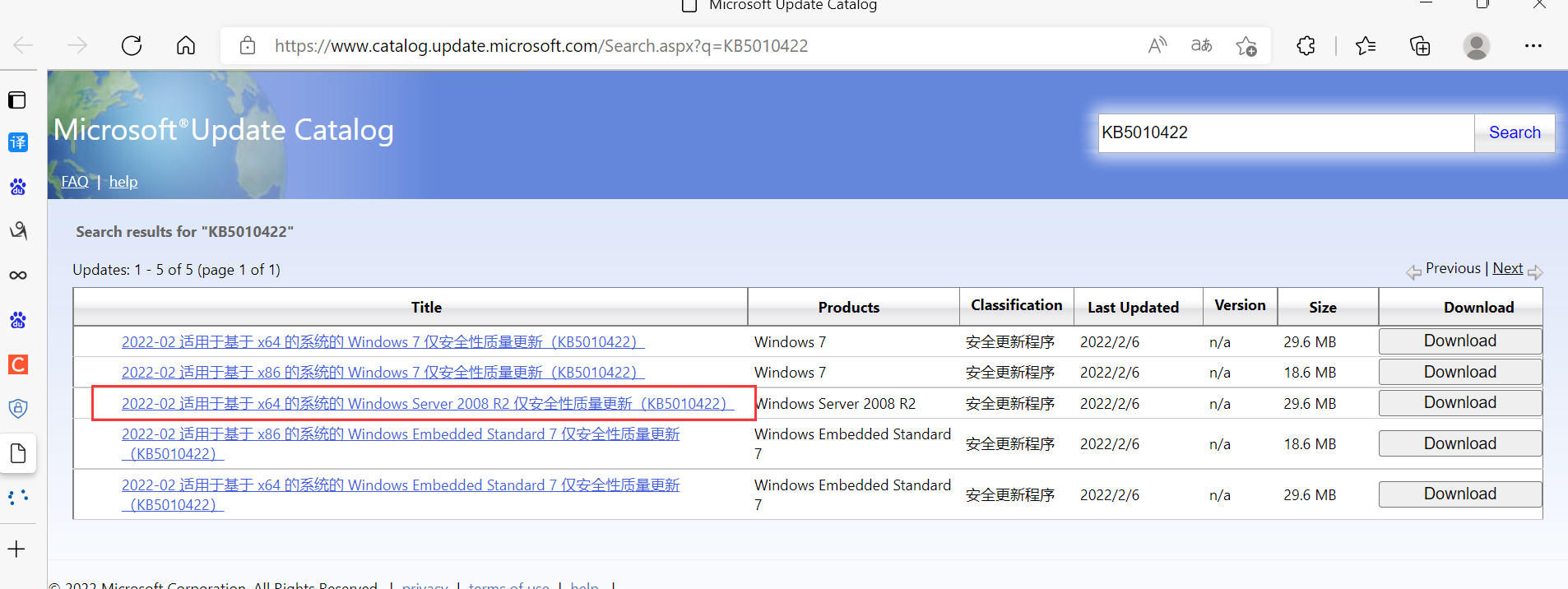Download x64 Embedded Standard 7 update

(x=1459, y=494)
